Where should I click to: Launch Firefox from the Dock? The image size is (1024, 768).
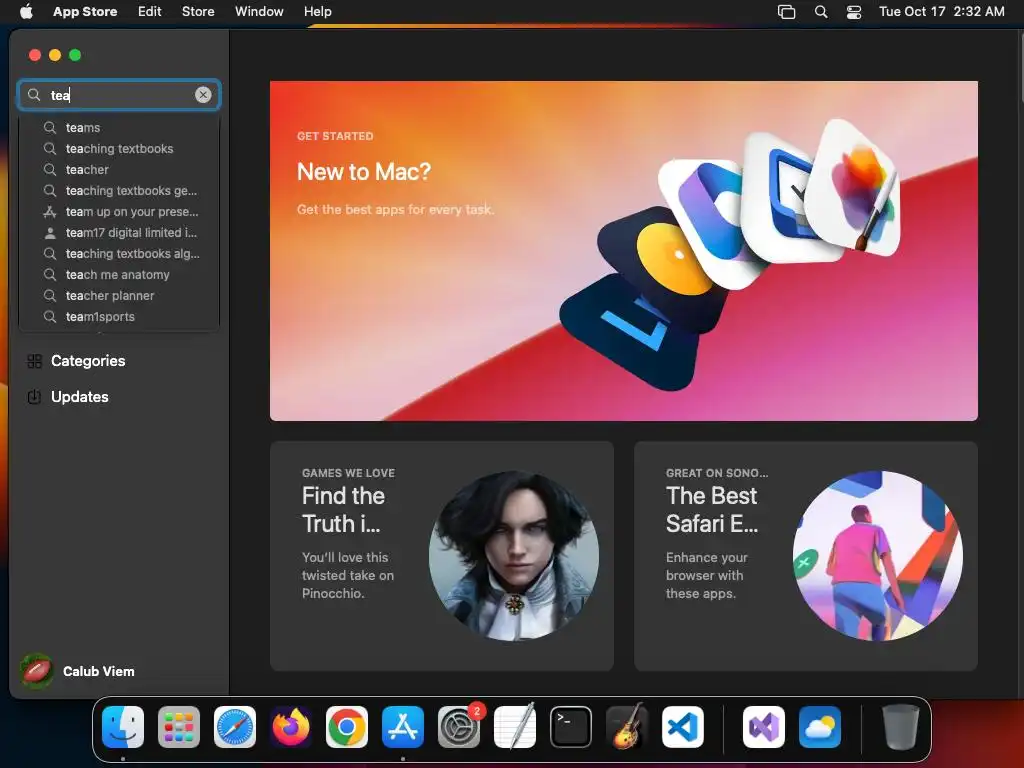coord(291,727)
